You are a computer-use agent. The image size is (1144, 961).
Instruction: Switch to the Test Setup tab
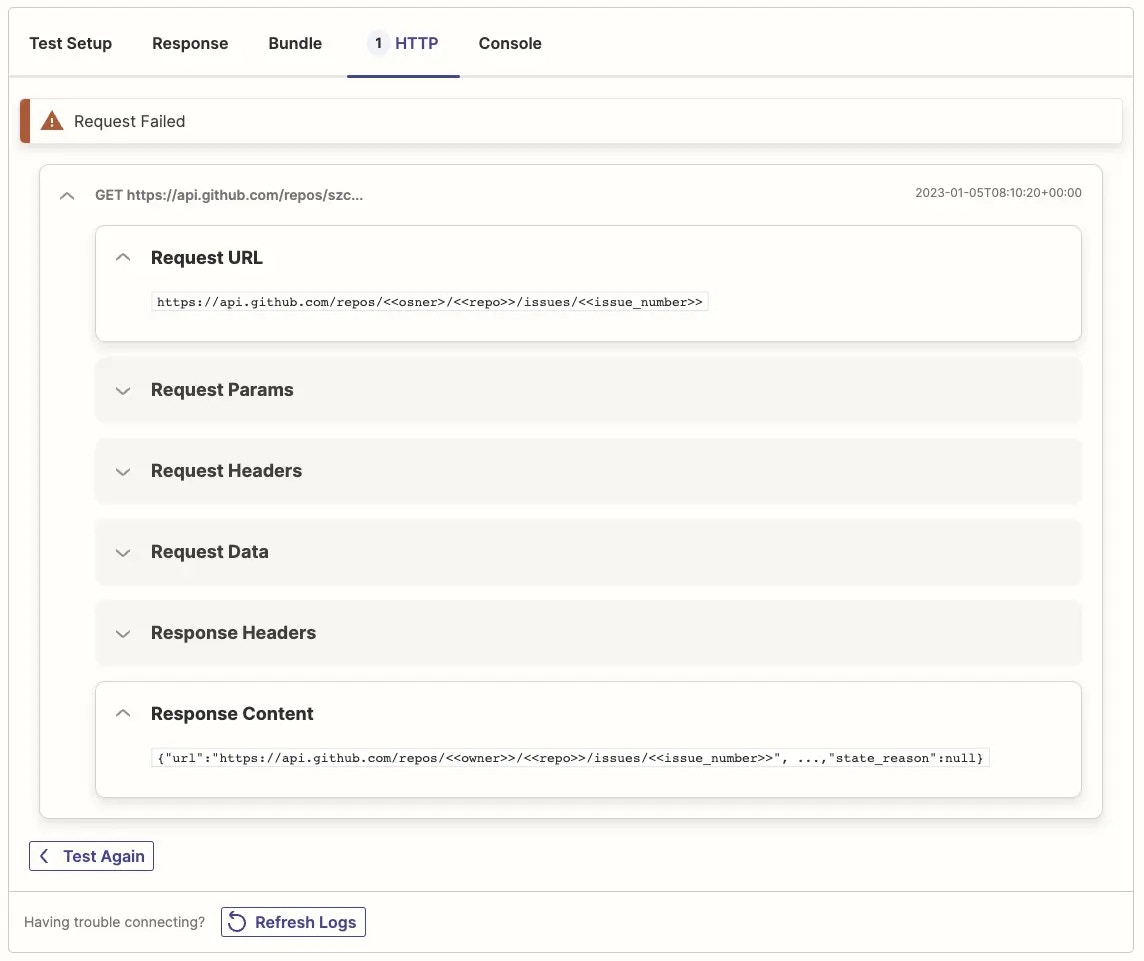coord(70,43)
